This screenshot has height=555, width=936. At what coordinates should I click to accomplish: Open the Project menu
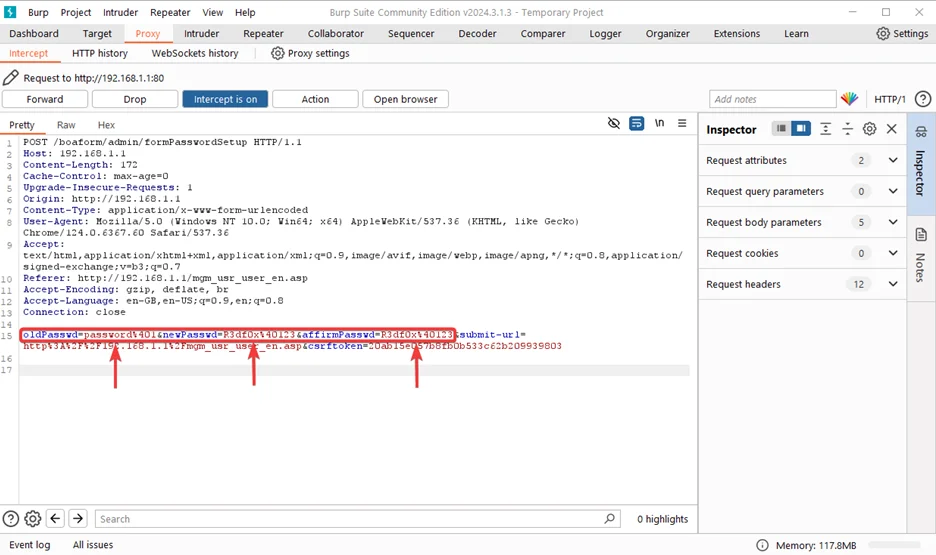(76, 12)
